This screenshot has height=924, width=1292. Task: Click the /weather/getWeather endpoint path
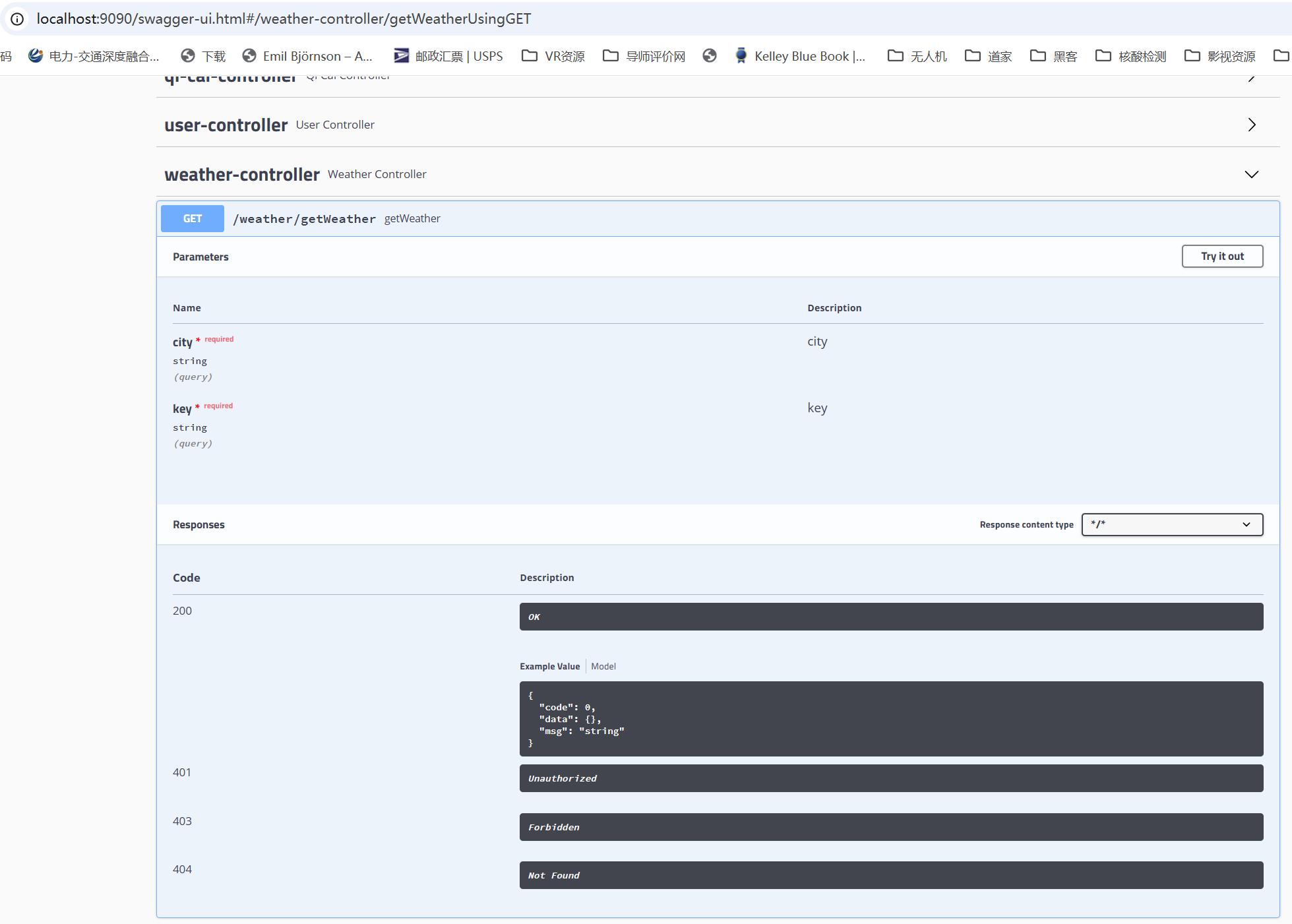click(x=304, y=219)
